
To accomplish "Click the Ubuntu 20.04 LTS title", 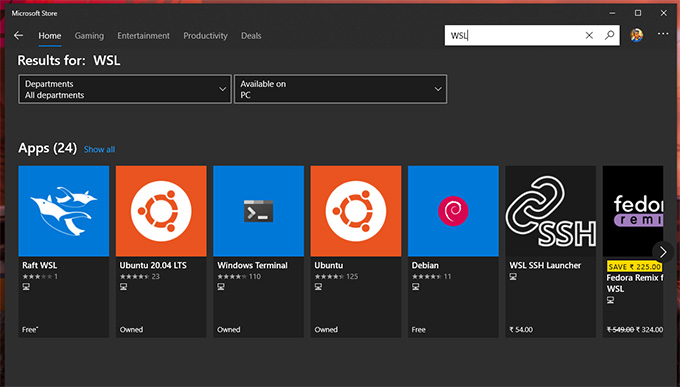I will 153,265.
